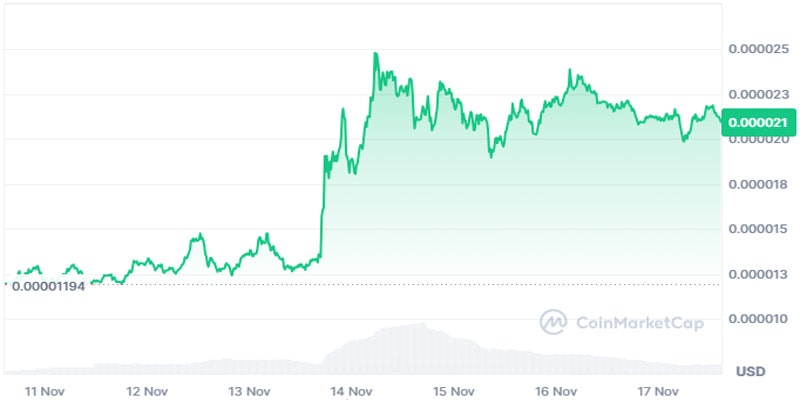The width and height of the screenshot is (800, 400).
Task: Click the 0.000015 price axis label
Action: click(759, 229)
